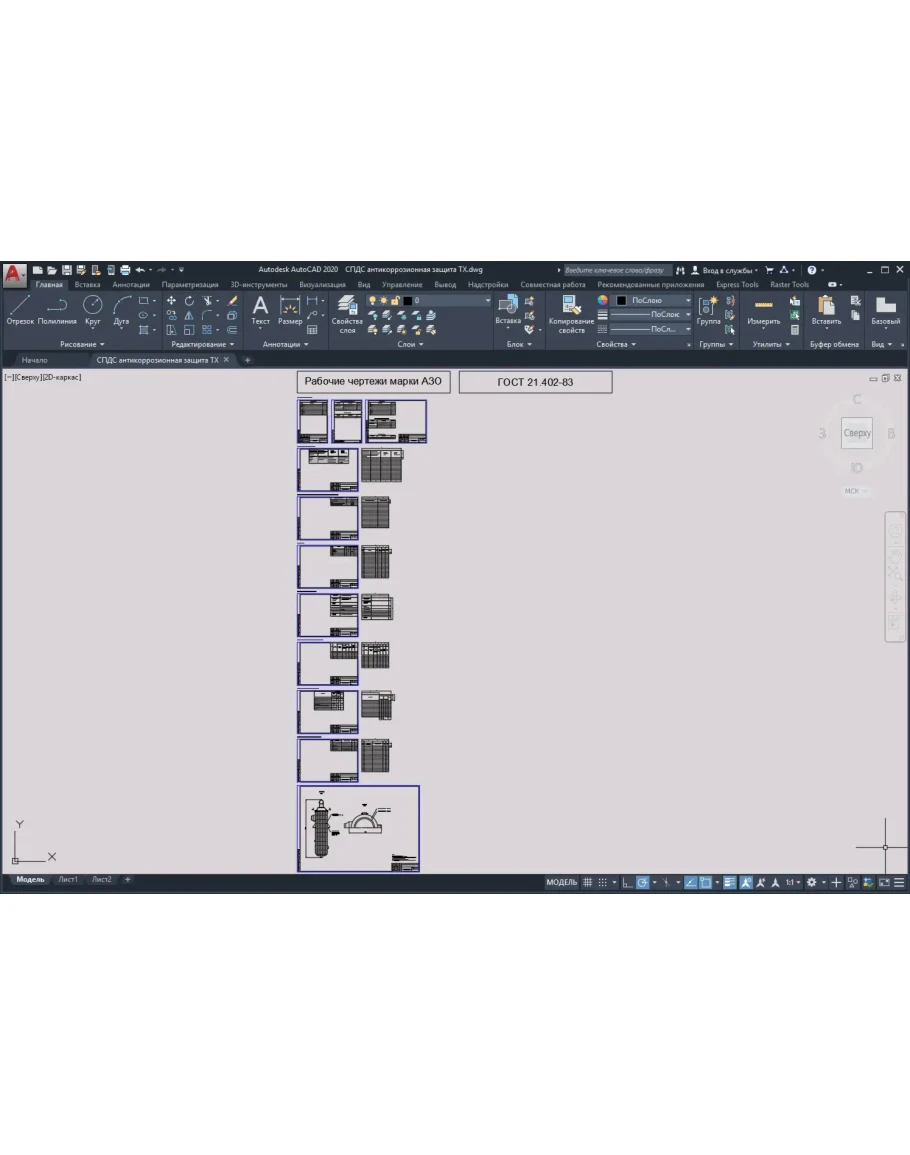Toggle the drawing grid display in status bar

point(588,883)
